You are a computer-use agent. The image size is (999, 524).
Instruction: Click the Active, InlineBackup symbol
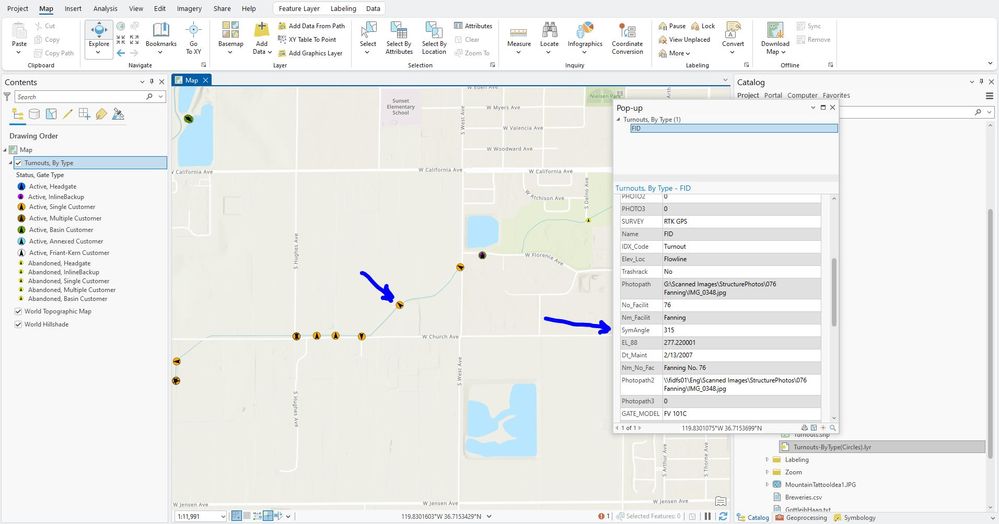pos(21,197)
